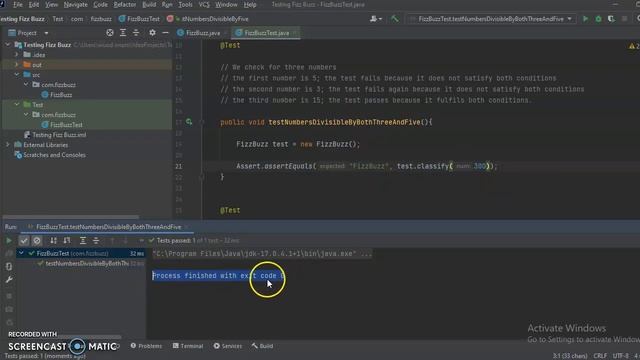Viewport: 640px width, 360px height.
Task: Expand all in Project tool window
Action: (123, 33)
